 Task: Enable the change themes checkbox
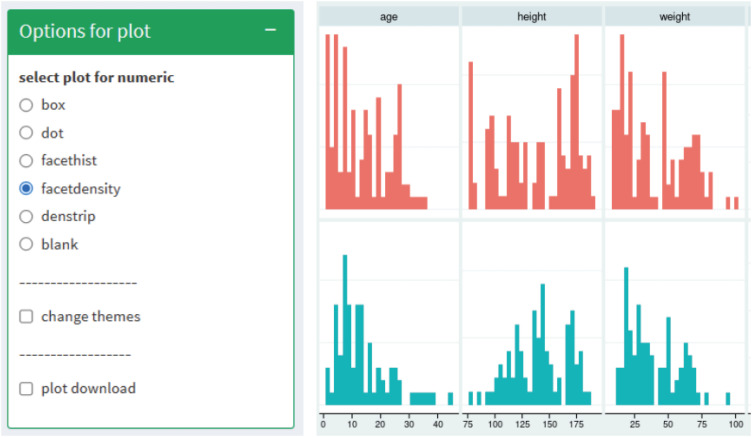point(27,317)
